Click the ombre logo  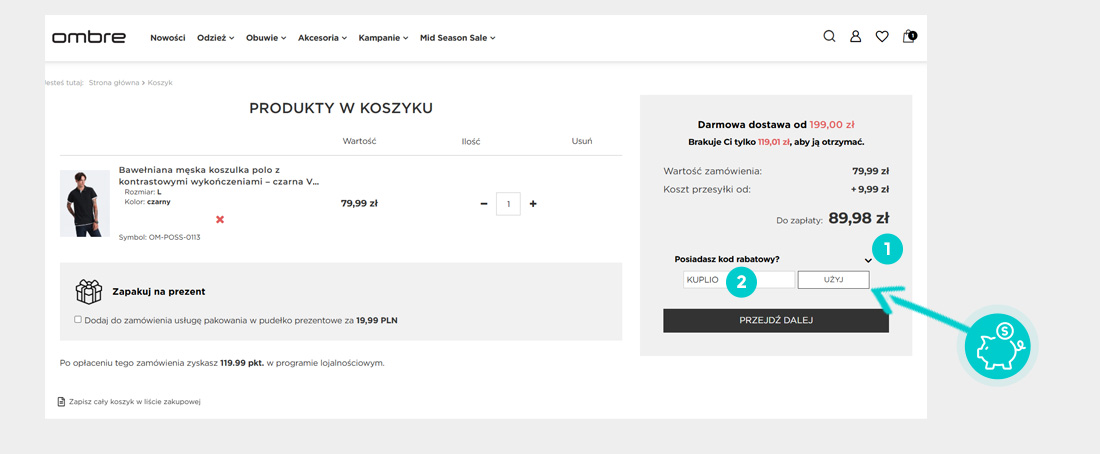pos(89,37)
